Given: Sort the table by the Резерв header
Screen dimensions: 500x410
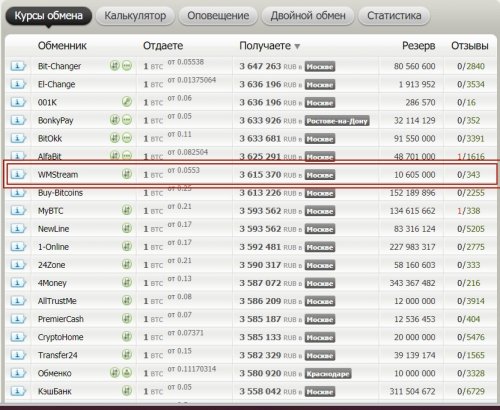Looking at the screenshot, I should tap(418, 46).
